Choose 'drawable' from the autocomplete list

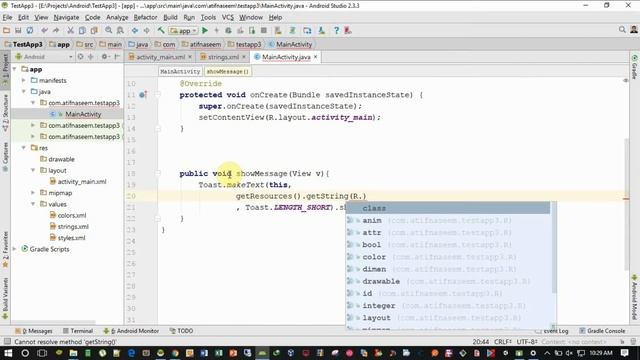coord(448,281)
